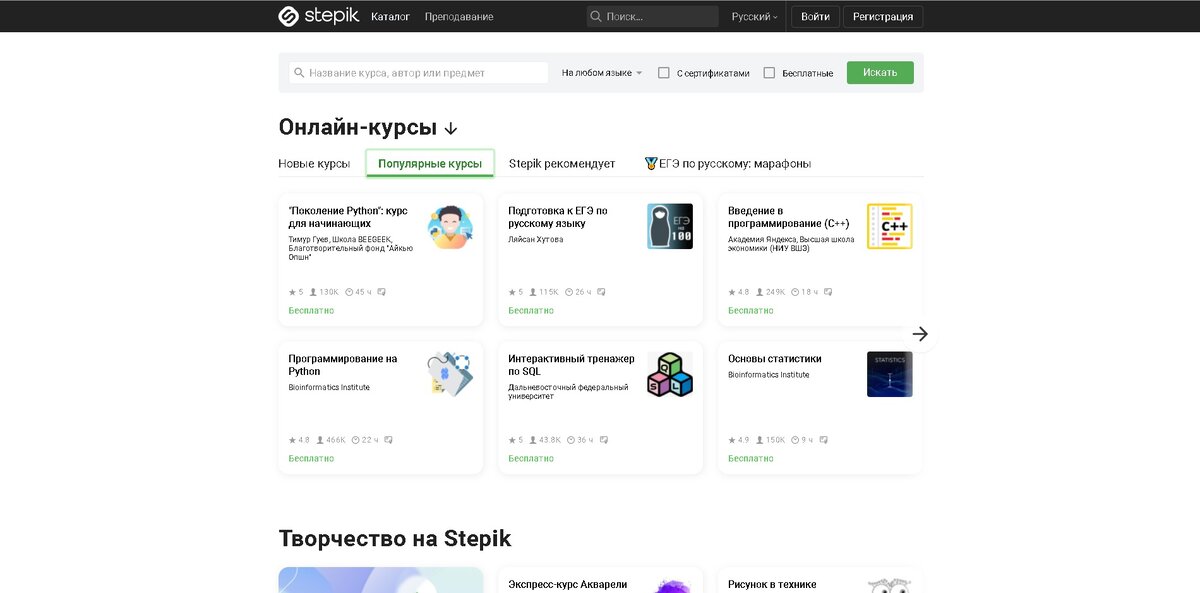Viewport: 1200px width, 593px height.
Task: Click the Stepik logo
Action: point(317,16)
